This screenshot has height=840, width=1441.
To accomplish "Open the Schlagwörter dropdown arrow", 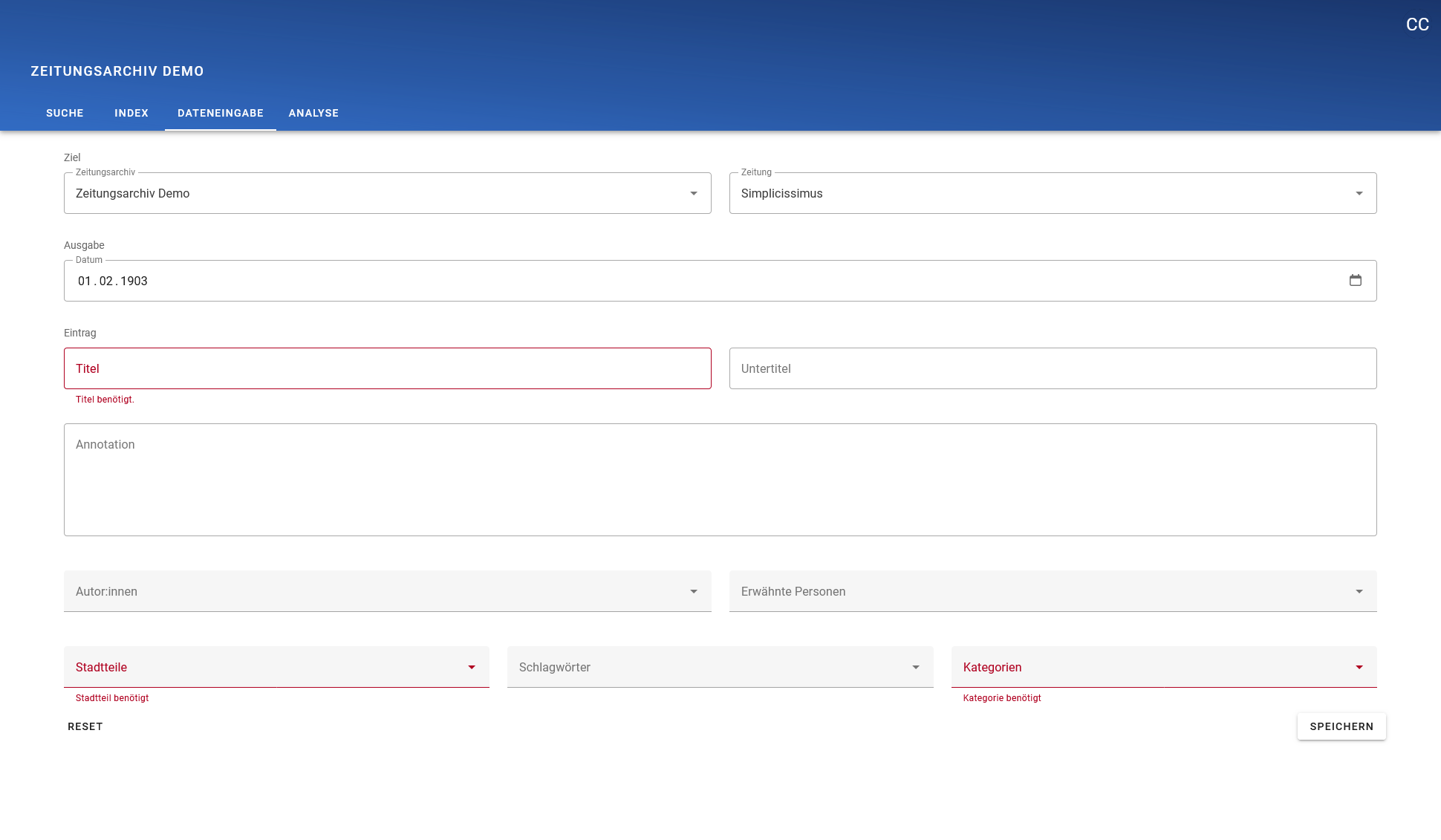I will pos(915,668).
